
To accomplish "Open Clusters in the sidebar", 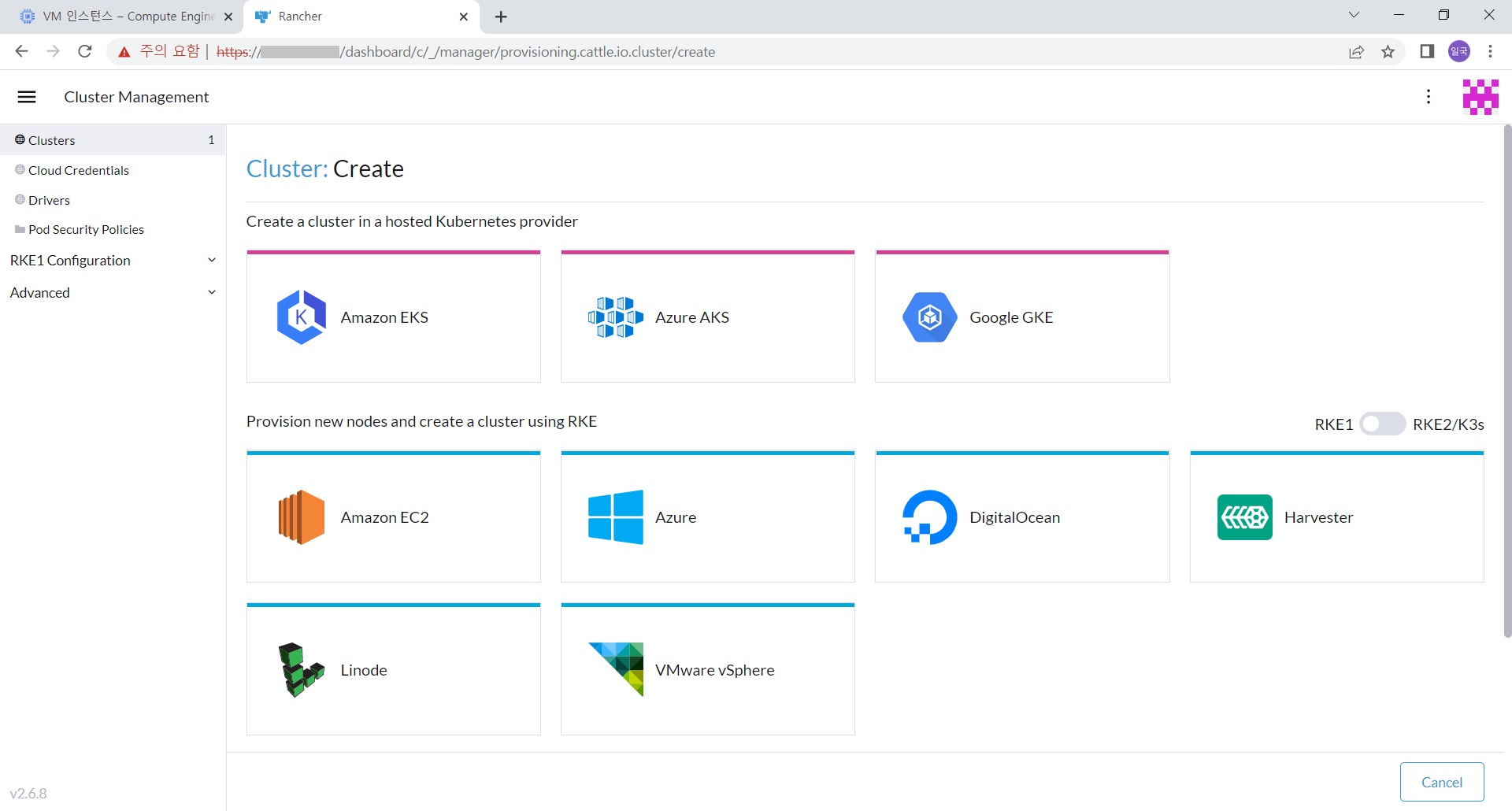I will [113, 140].
